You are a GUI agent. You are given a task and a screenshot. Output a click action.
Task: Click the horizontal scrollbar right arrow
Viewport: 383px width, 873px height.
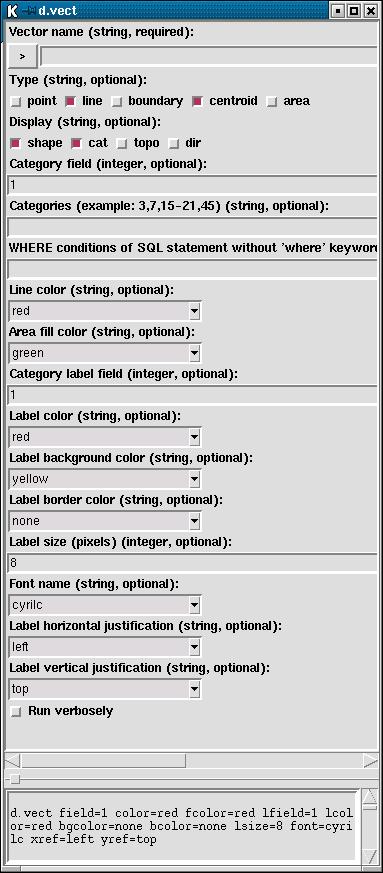370,761
